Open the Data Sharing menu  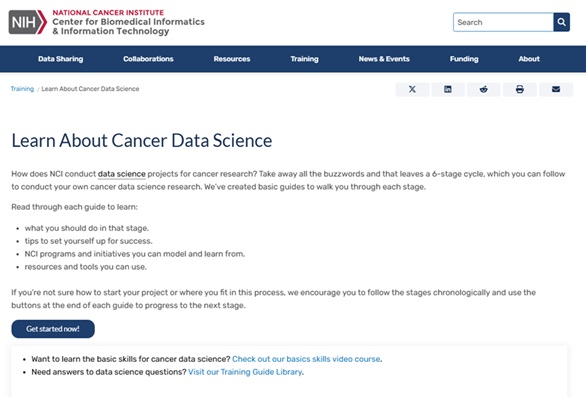pos(61,59)
